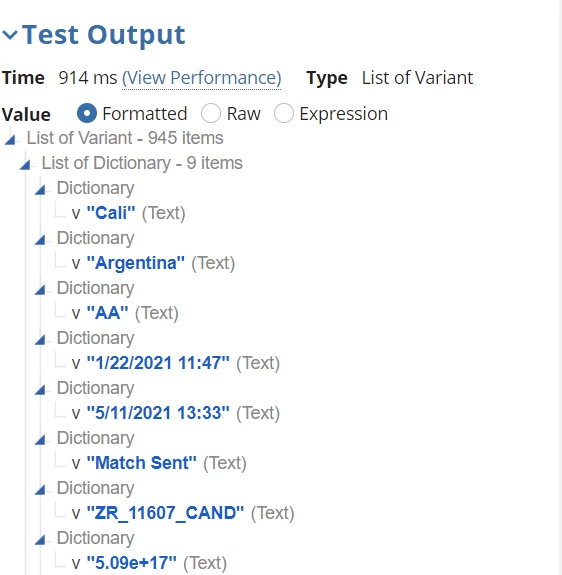
Task: Collapse the Dictionary containing "5.09e+17"
Action: 40,539
